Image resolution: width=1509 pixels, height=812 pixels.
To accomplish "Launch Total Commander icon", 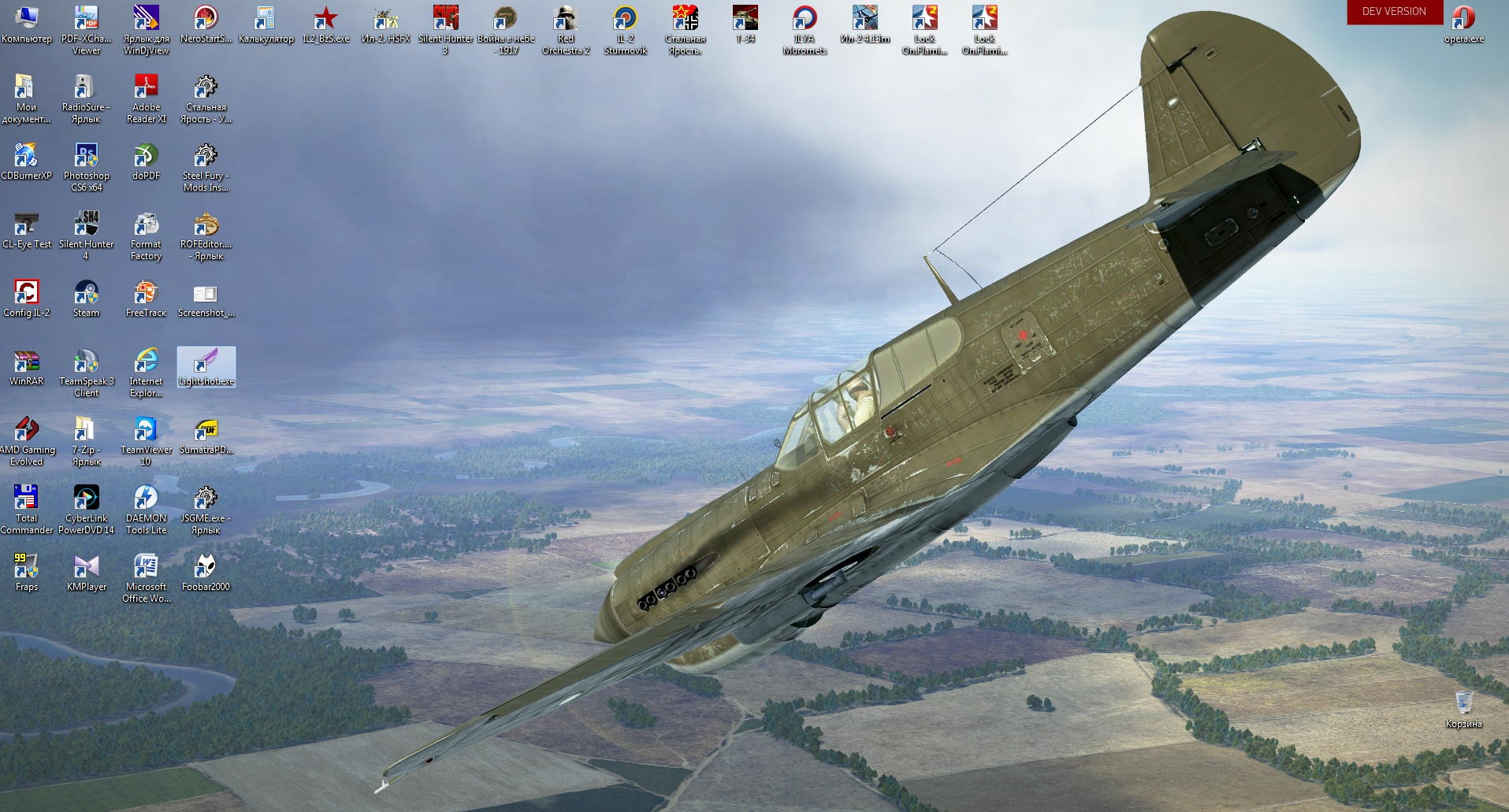I will (26, 509).
